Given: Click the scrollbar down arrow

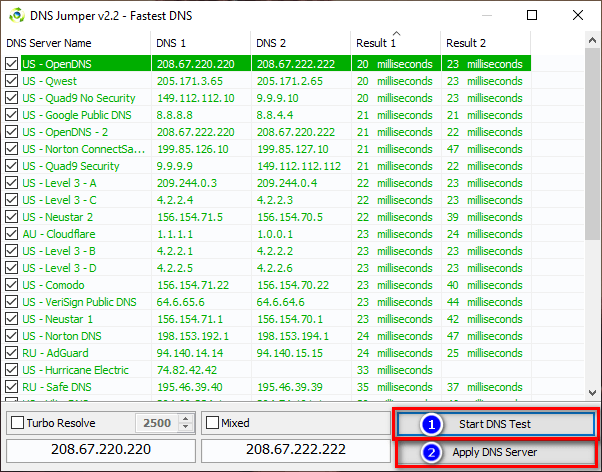Looking at the screenshot, I should (x=592, y=393).
